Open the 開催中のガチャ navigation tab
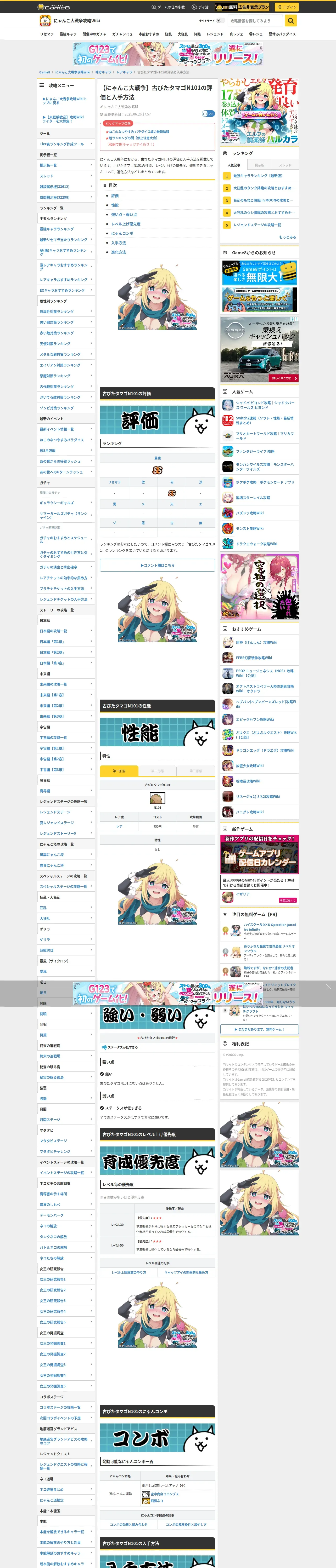 [x=94, y=34]
